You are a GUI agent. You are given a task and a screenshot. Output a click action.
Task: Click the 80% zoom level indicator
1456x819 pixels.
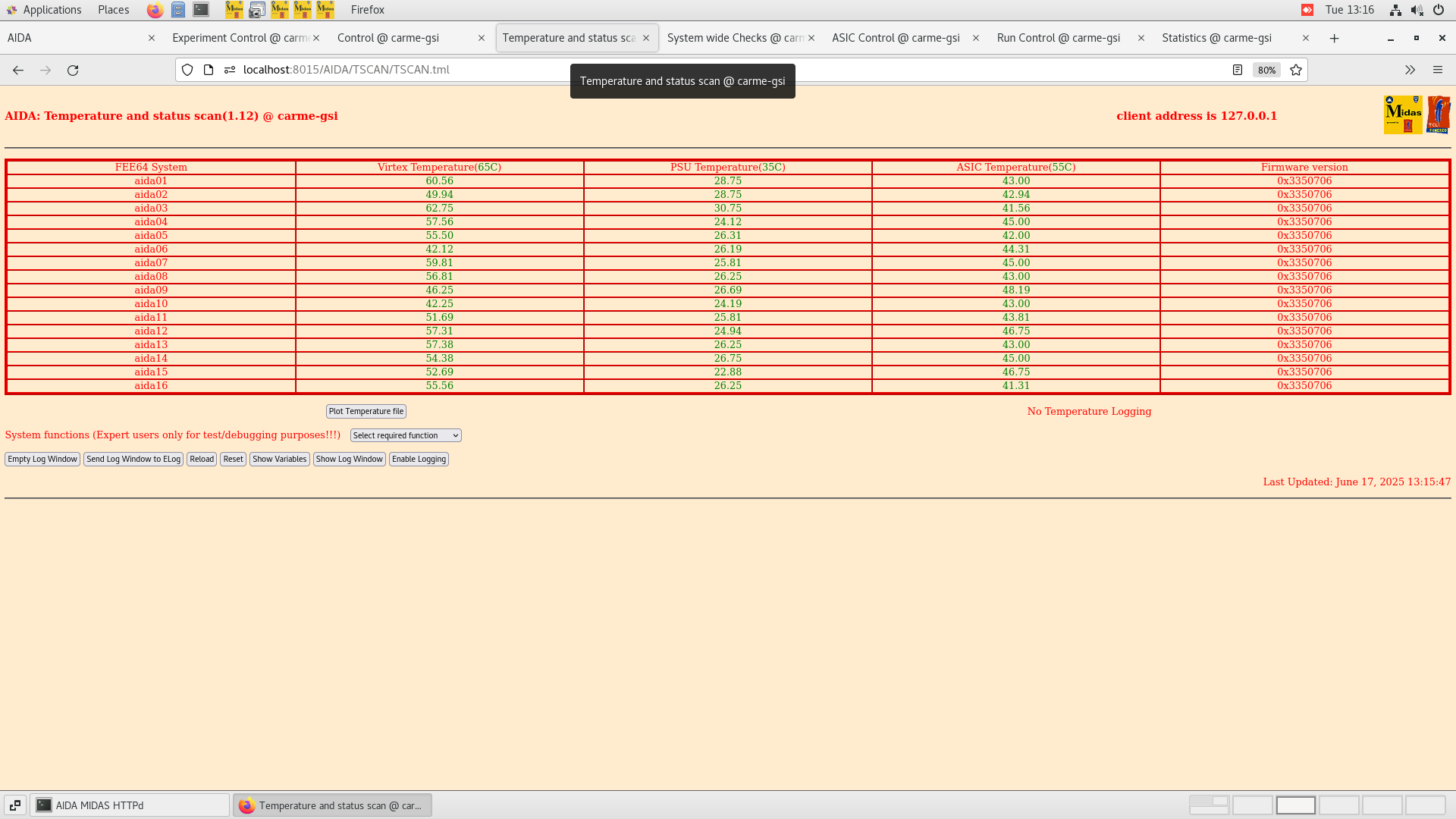click(x=1266, y=70)
